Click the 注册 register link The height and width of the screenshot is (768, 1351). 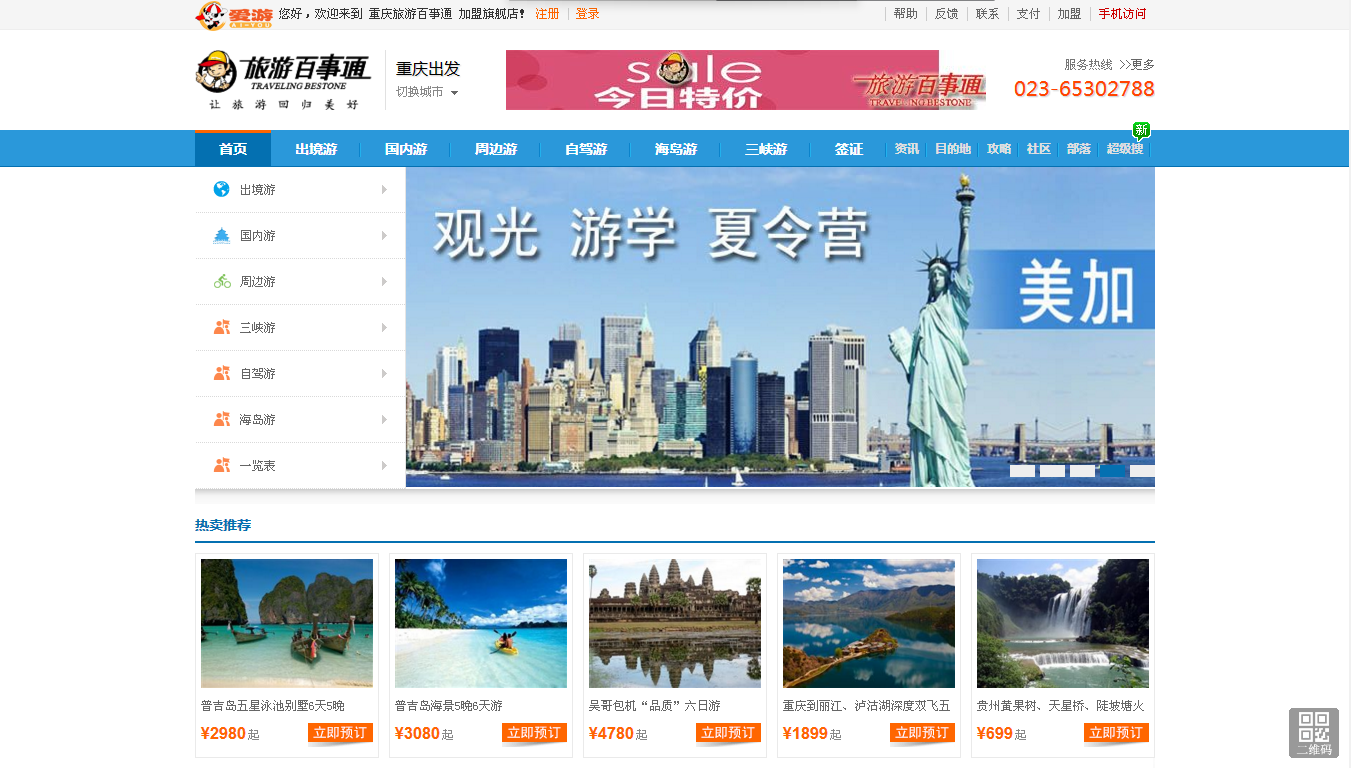(x=547, y=14)
